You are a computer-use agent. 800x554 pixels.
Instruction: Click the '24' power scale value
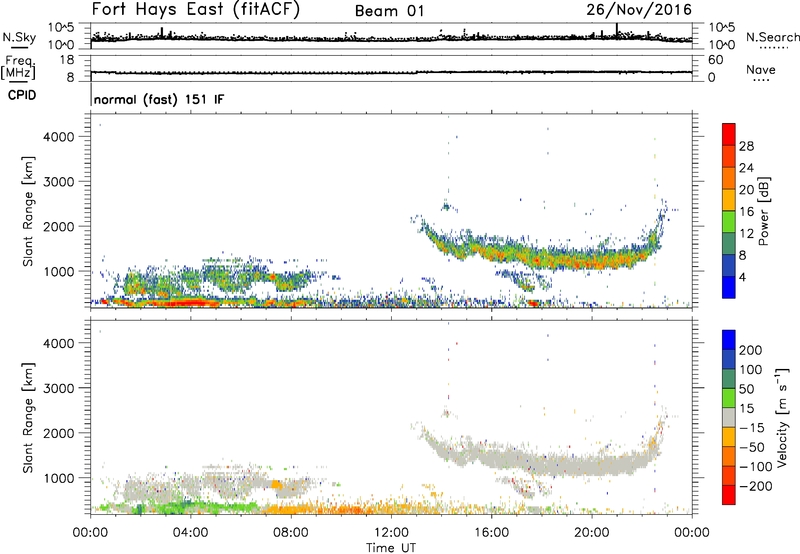click(746, 168)
